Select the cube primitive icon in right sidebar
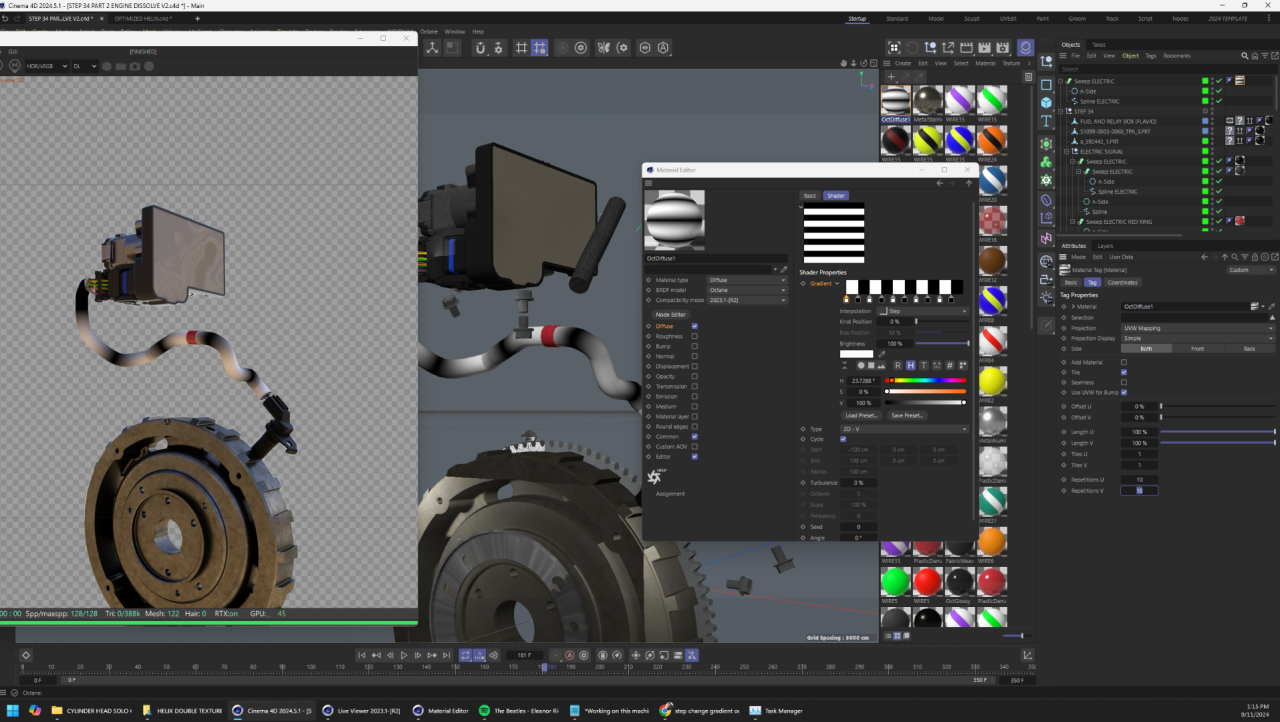Viewport: 1280px width, 722px height. pyautogui.click(x=1046, y=102)
